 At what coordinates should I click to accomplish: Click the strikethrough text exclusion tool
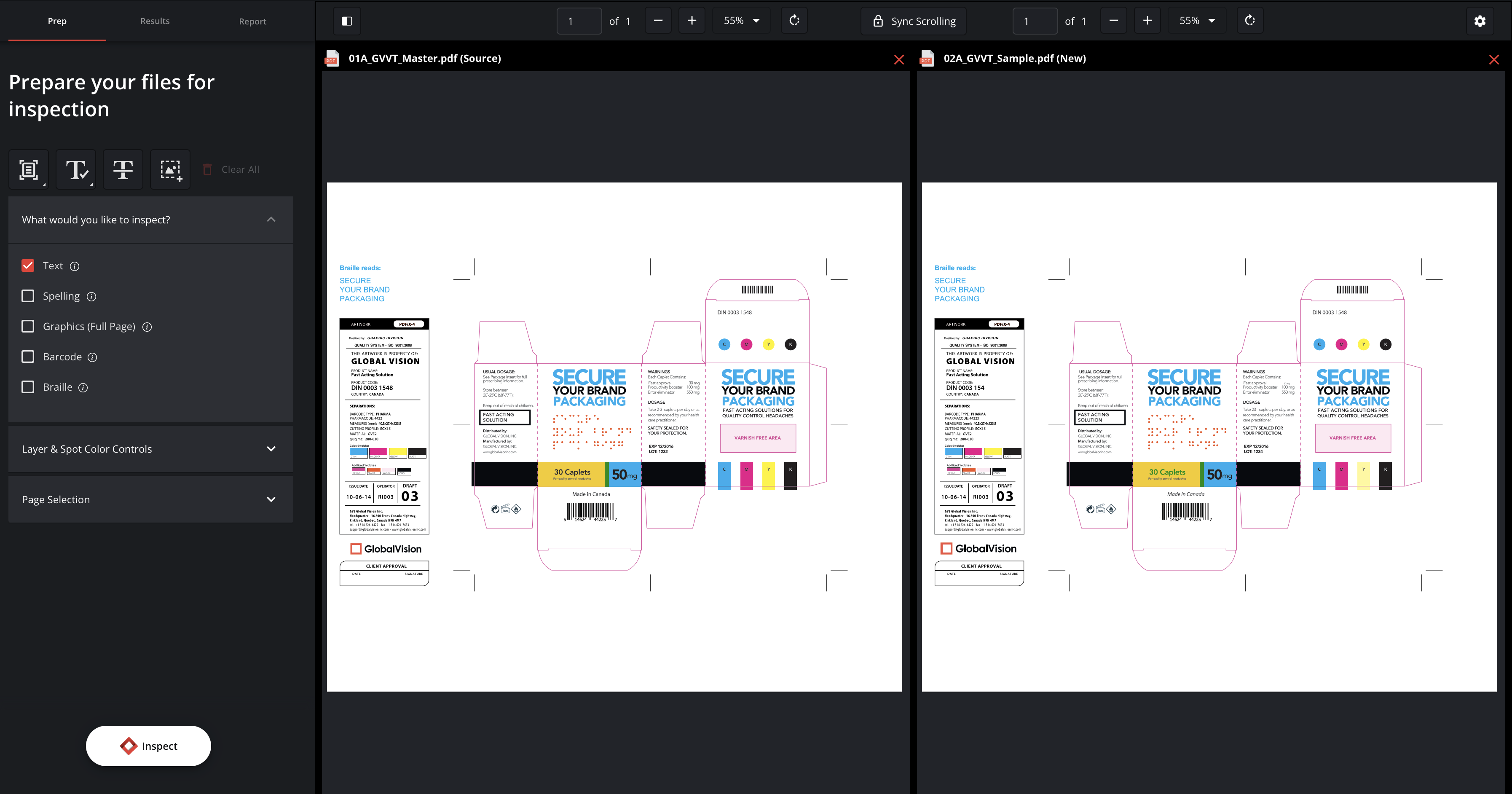(123, 169)
